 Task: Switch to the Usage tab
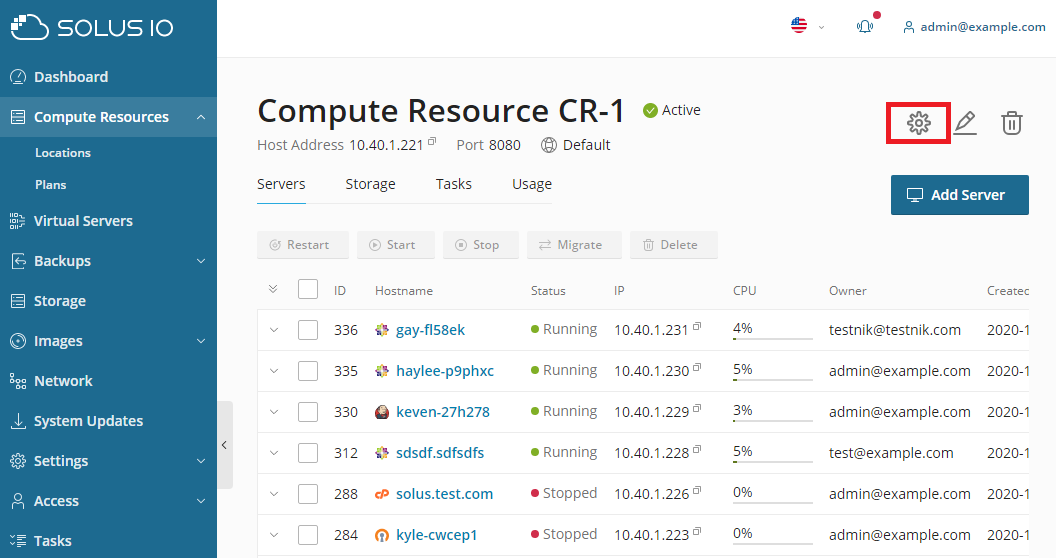click(x=532, y=184)
